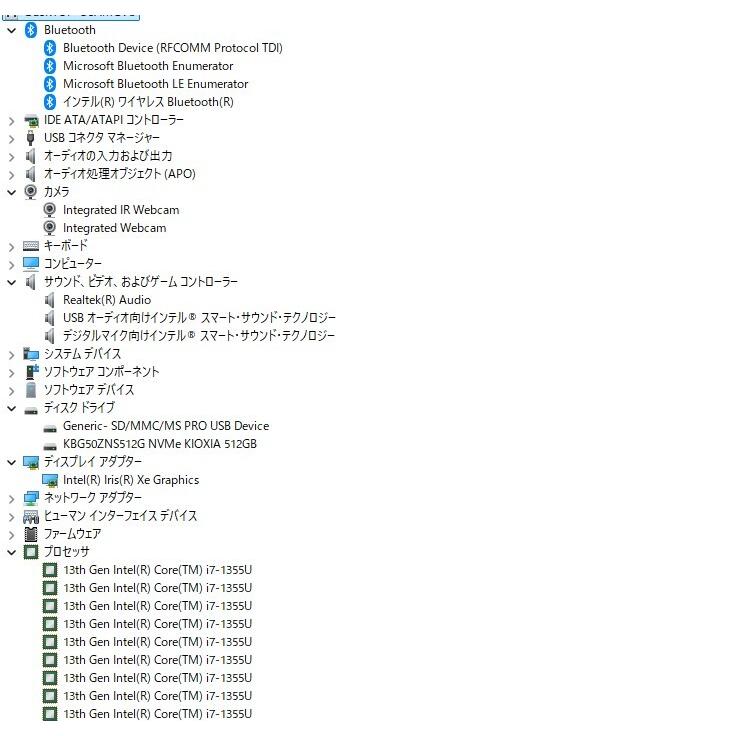Image resolution: width=736 pixels, height=736 pixels.
Task: Expand the ファームウェア category
Action: coord(12,535)
